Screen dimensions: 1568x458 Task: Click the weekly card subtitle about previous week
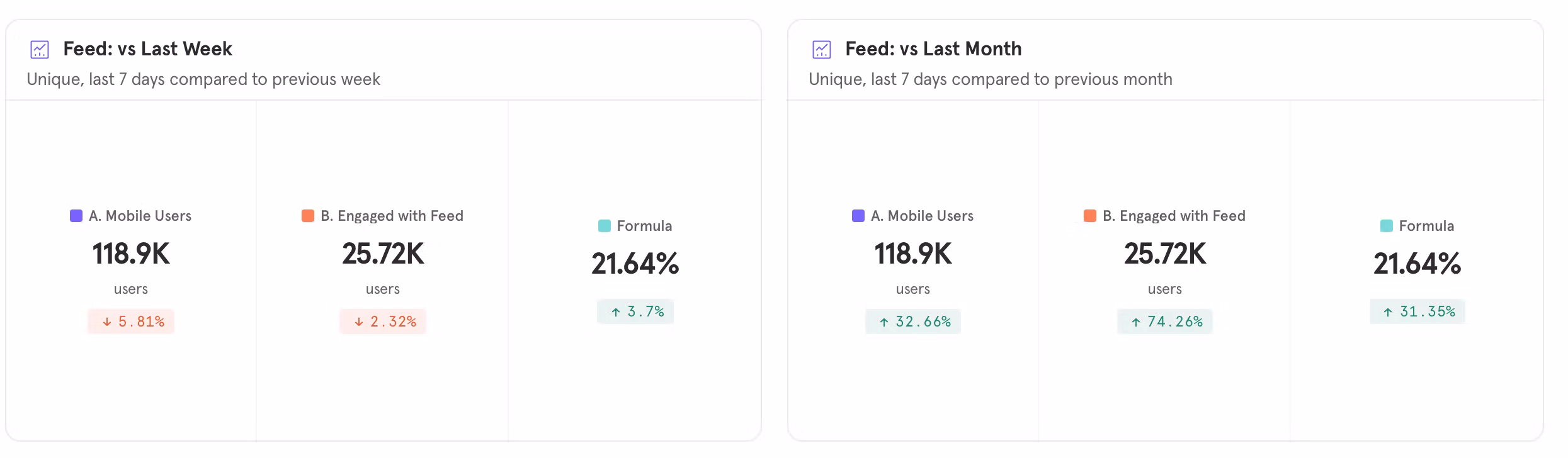pyautogui.click(x=203, y=79)
